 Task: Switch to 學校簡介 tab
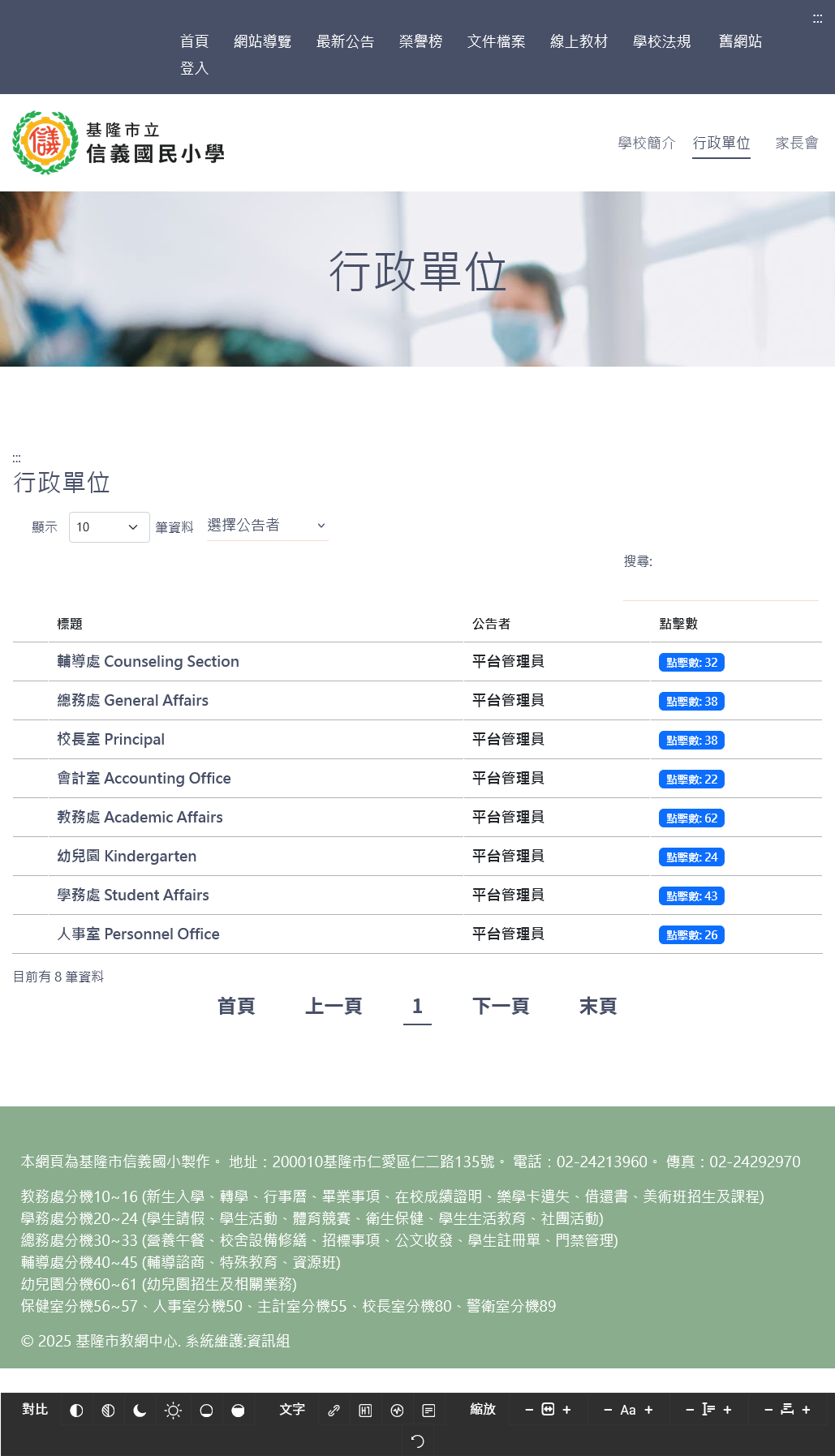point(647,143)
